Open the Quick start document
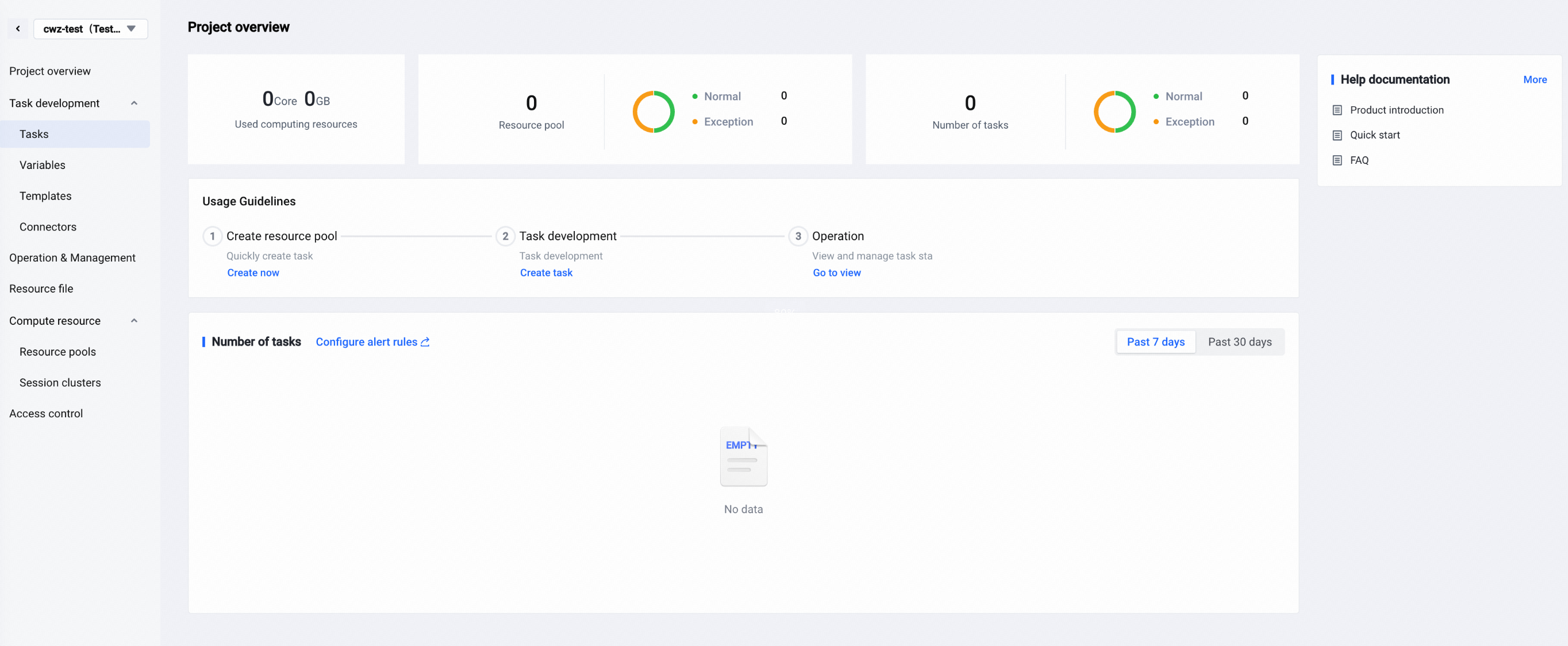The height and width of the screenshot is (646, 1568). 1374,135
